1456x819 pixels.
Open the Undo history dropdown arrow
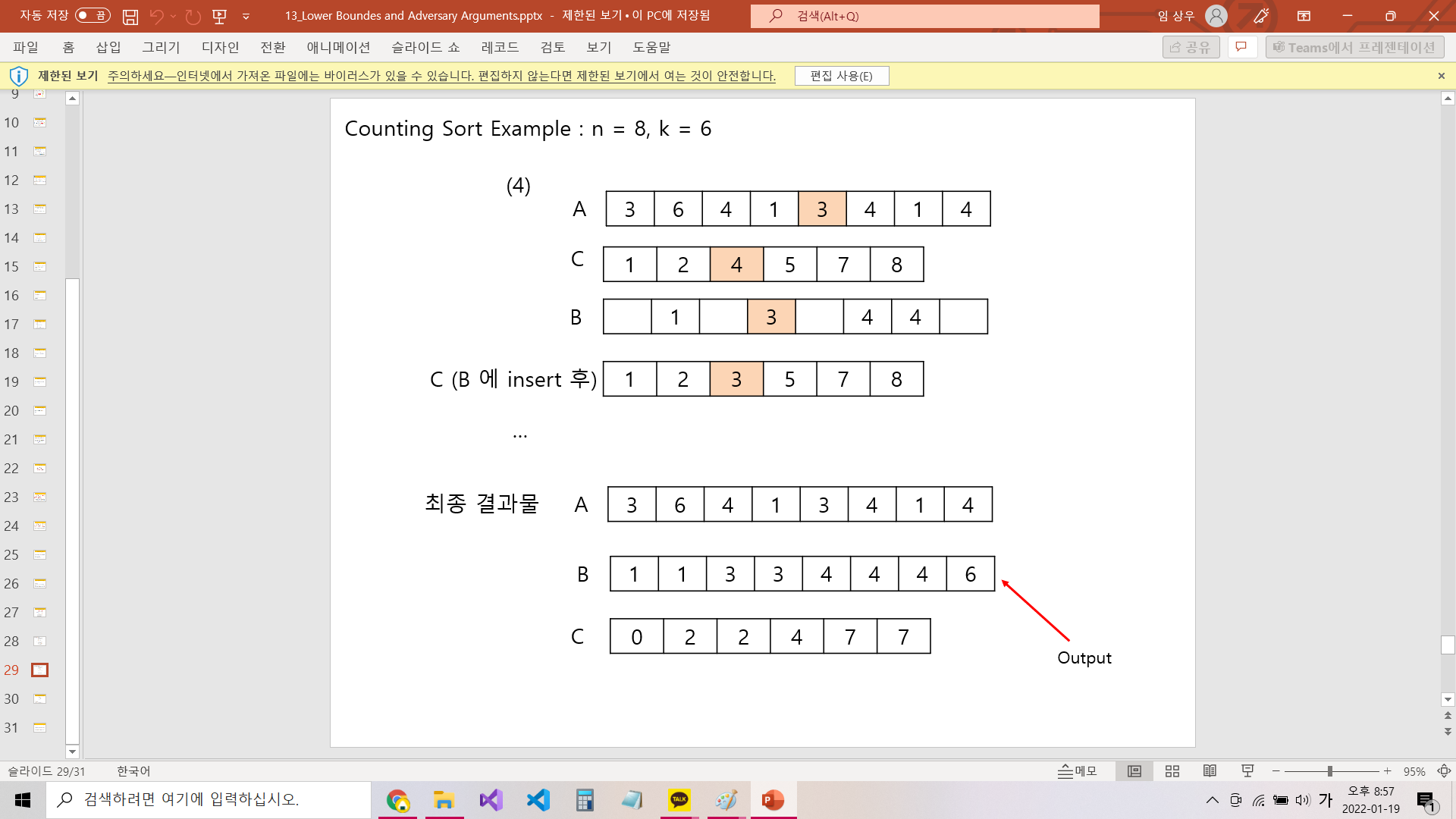point(174,16)
